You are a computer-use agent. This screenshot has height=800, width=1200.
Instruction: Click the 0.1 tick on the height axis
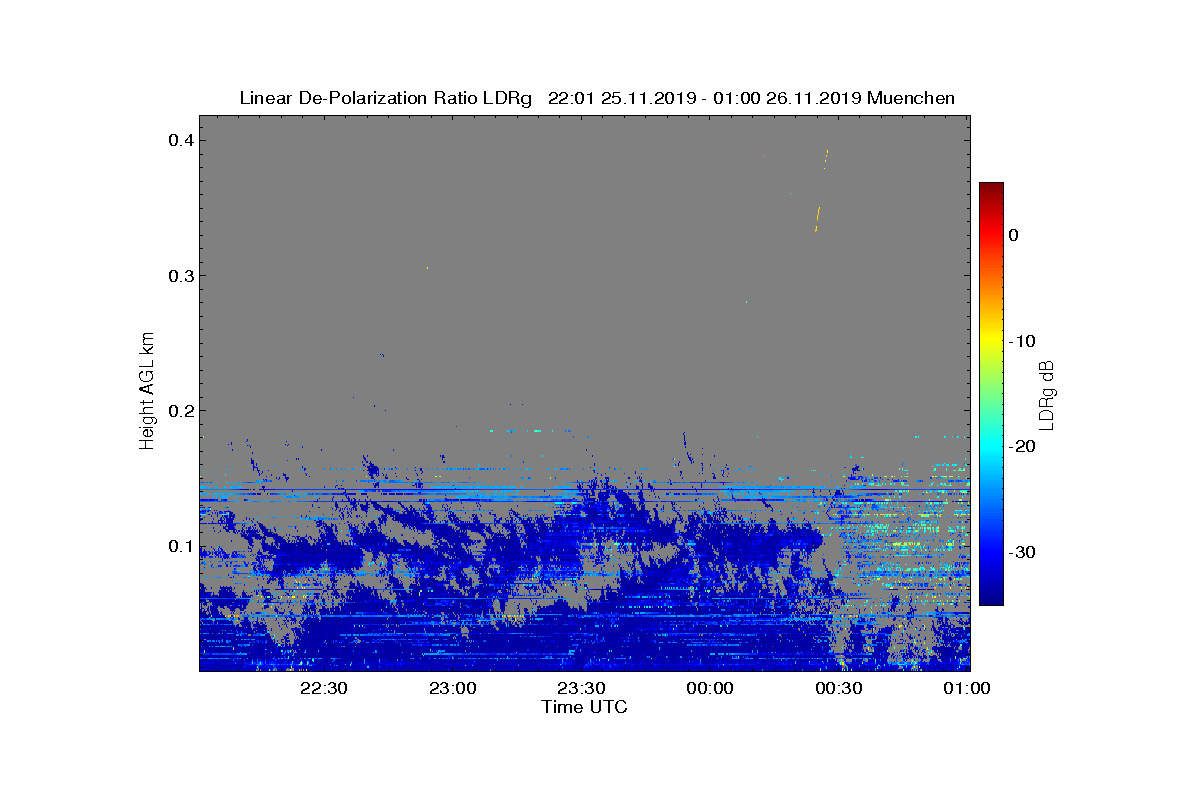coord(180,546)
